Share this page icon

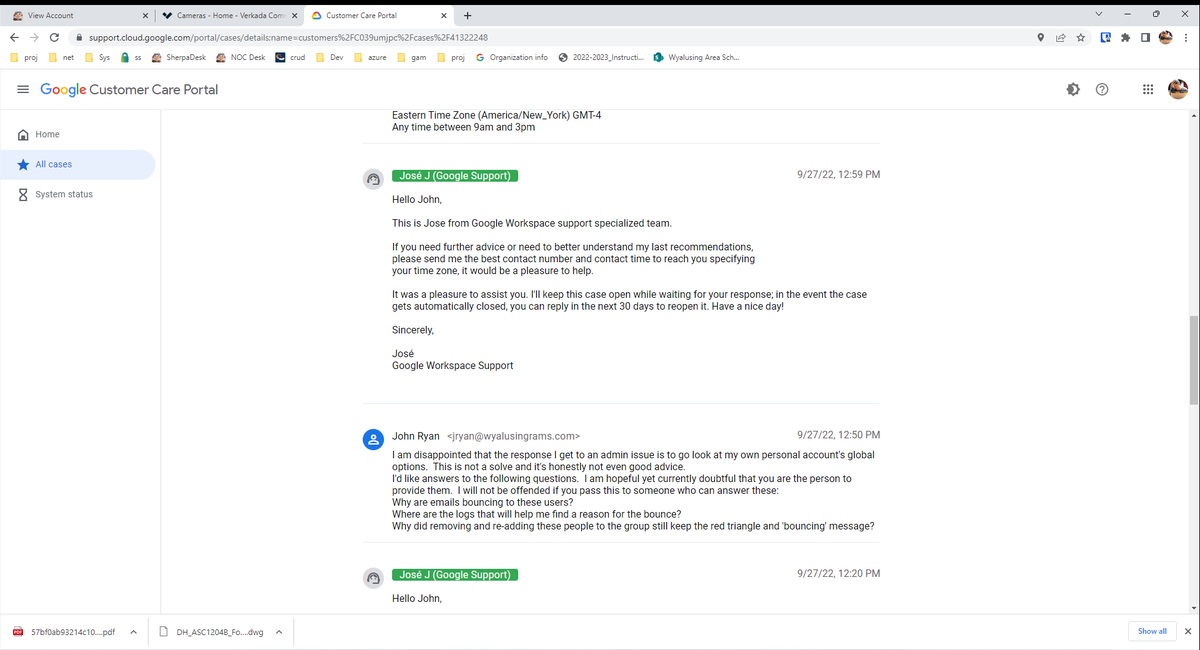coord(1061,37)
